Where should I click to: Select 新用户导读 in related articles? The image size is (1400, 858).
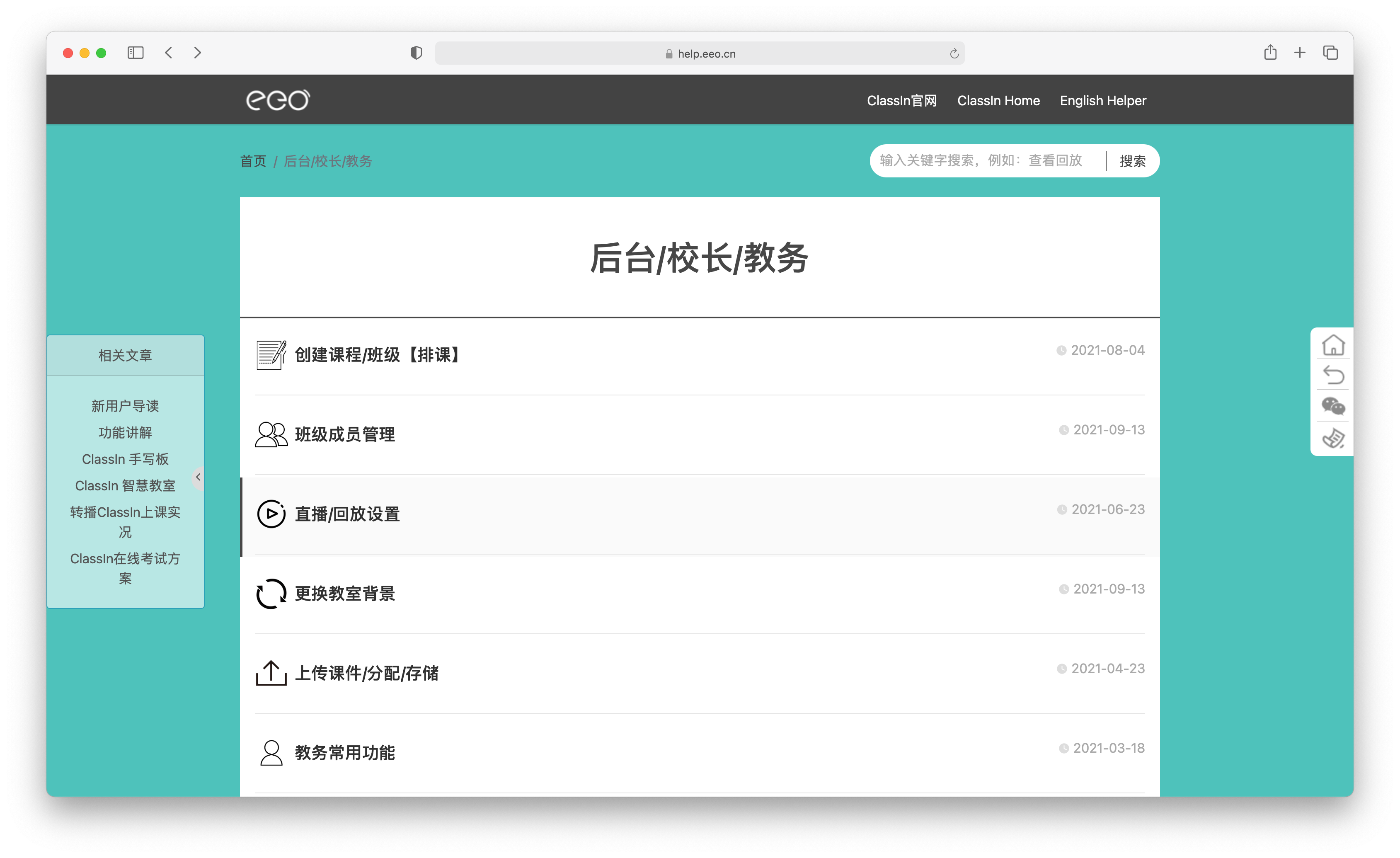click(x=125, y=406)
